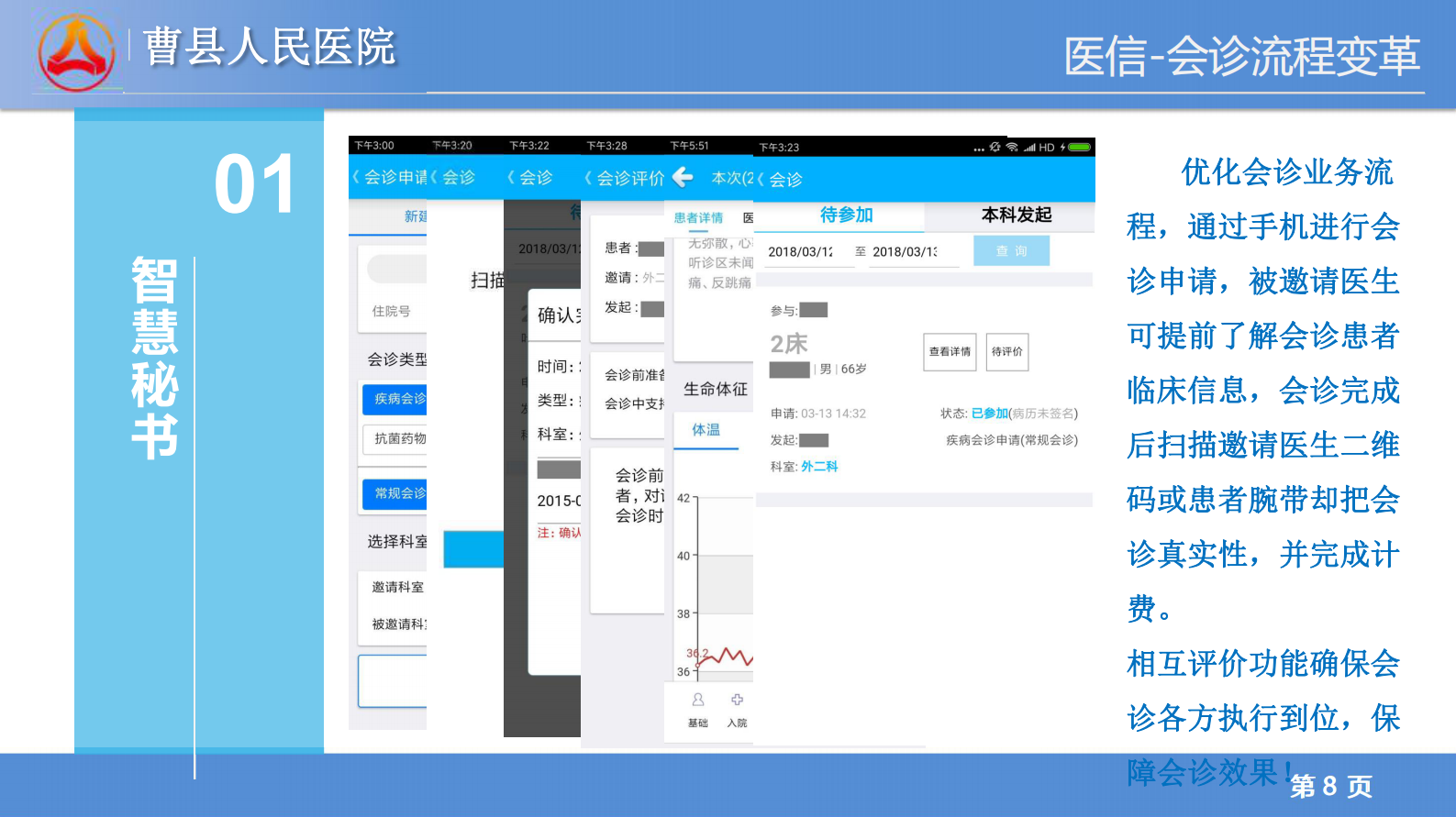
Task: Select the 抗菌药物 type option
Action: pos(395,439)
